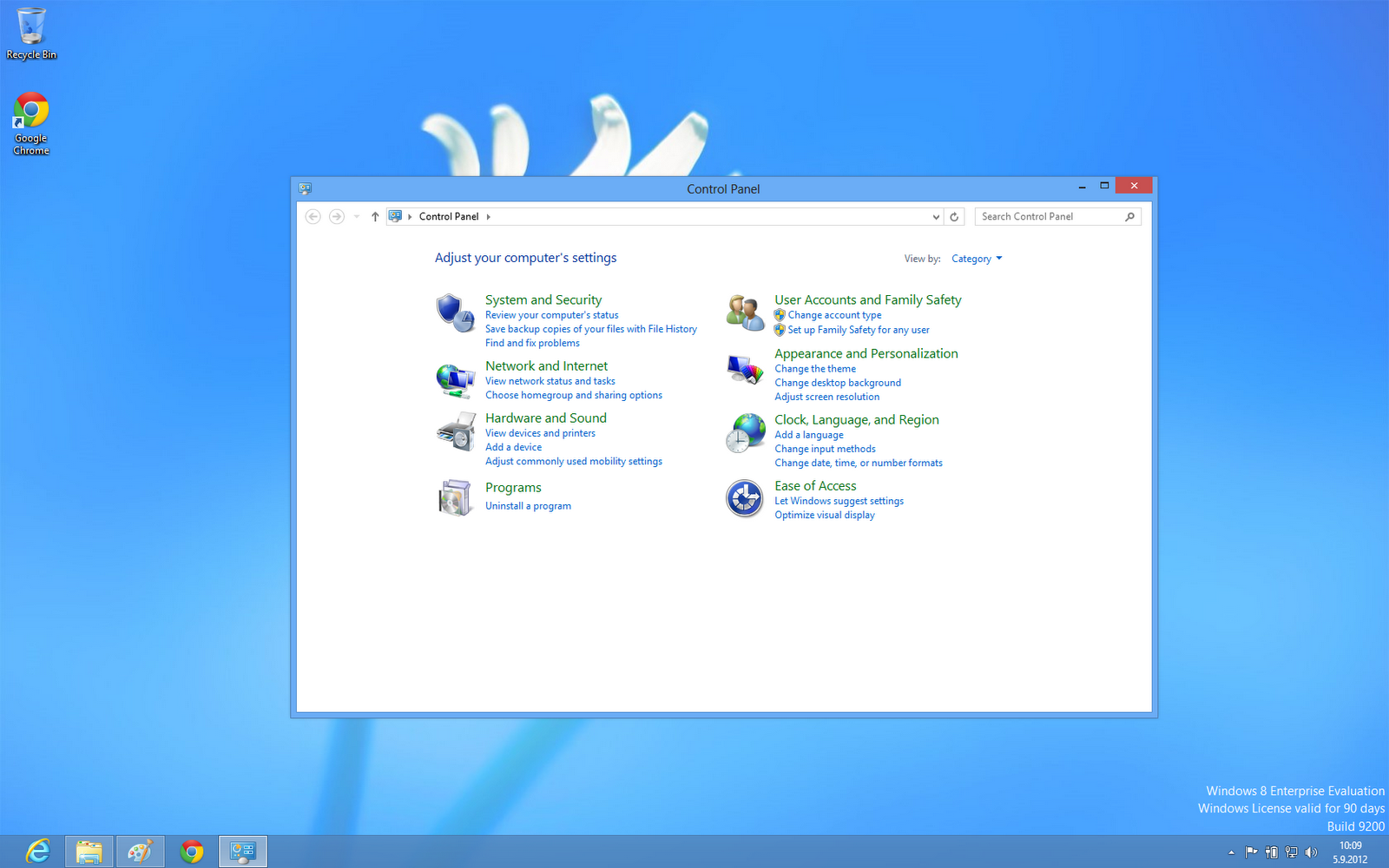Select the Recycle Bin desktop icon

pos(31,34)
